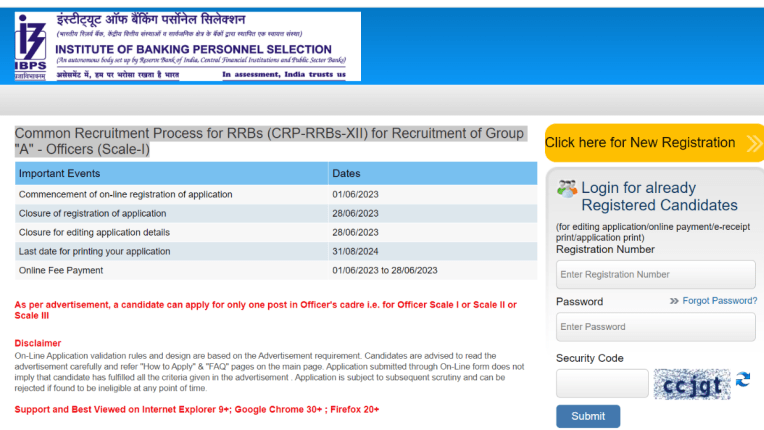
Task: Select Closure of registration of application text
Action: coord(93,213)
